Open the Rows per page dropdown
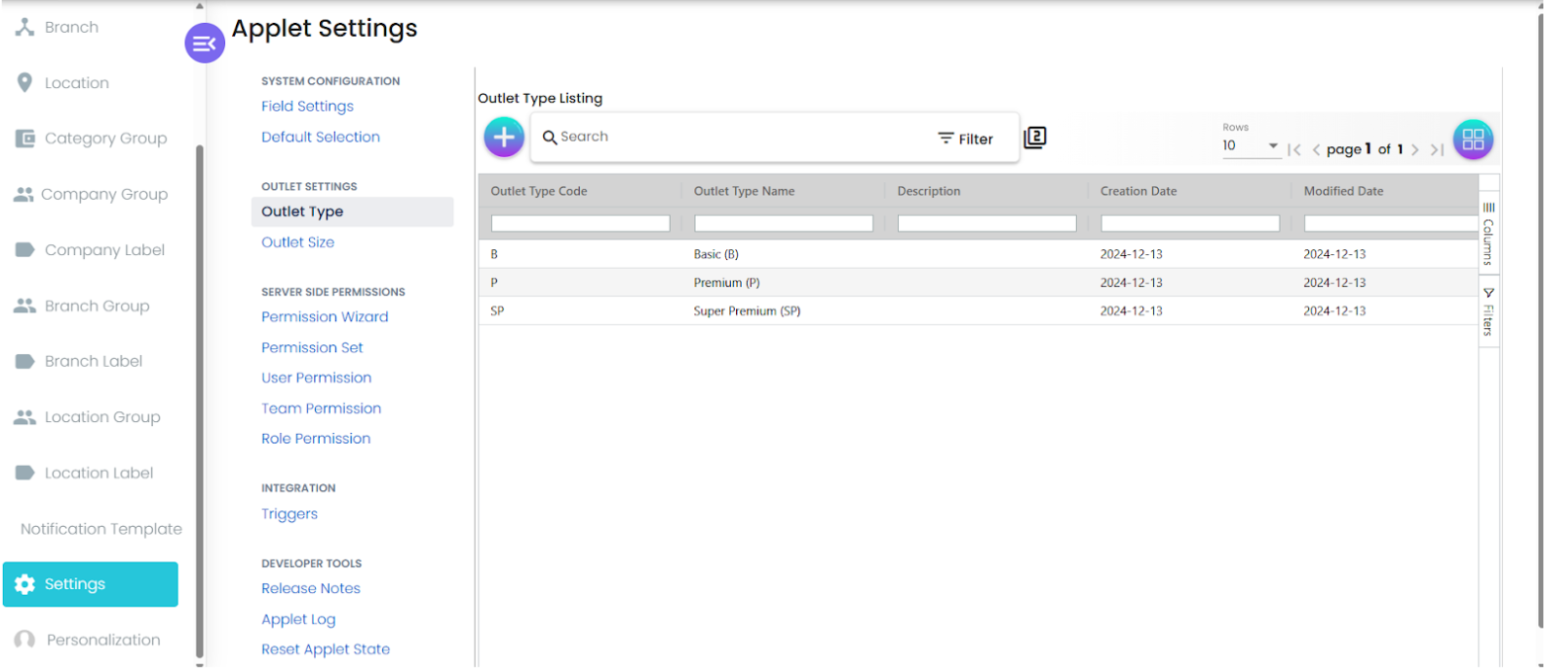The width and height of the screenshot is (1546, 672). 1251,146
